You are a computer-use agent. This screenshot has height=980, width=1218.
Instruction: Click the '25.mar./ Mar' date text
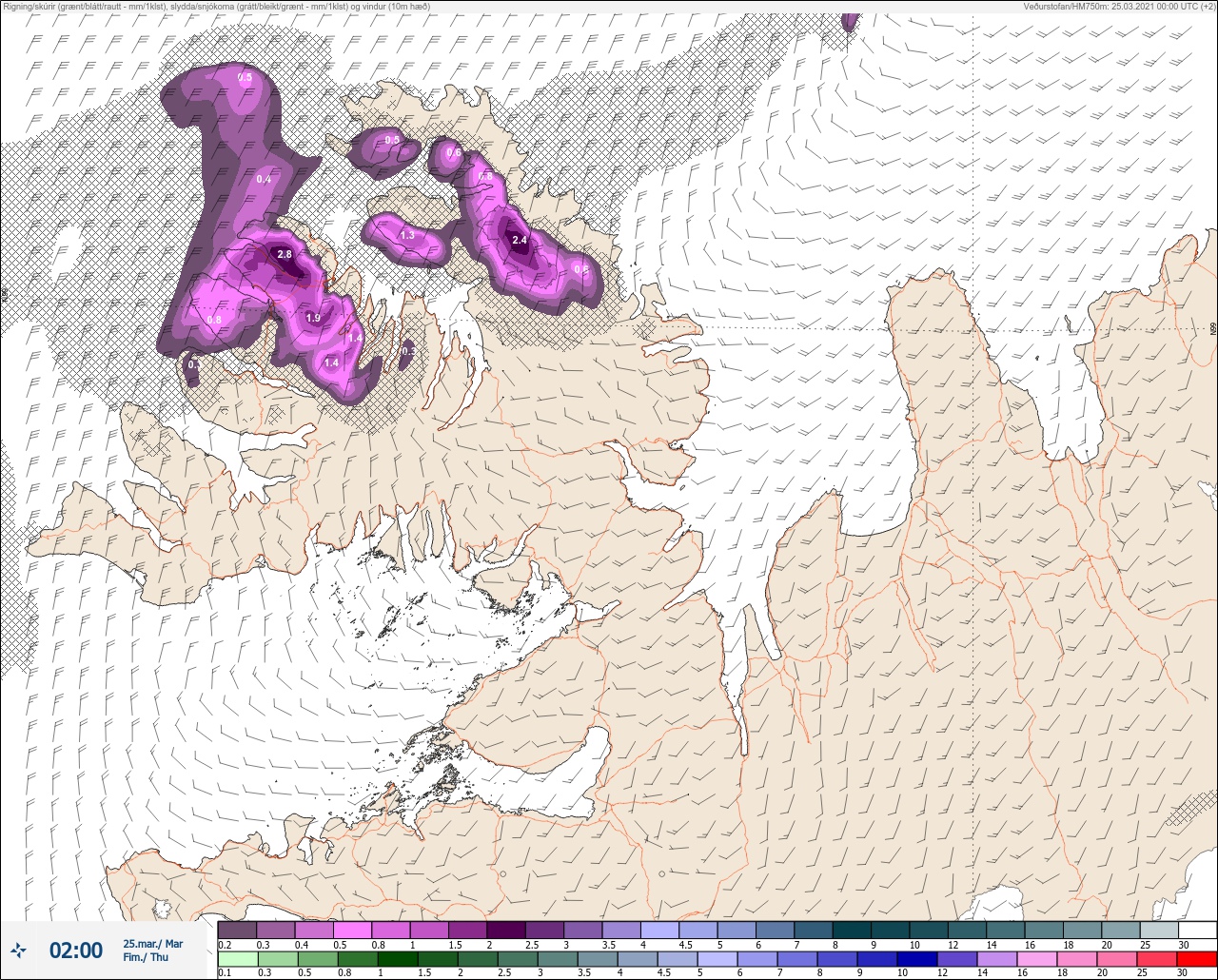click(152, 943)
